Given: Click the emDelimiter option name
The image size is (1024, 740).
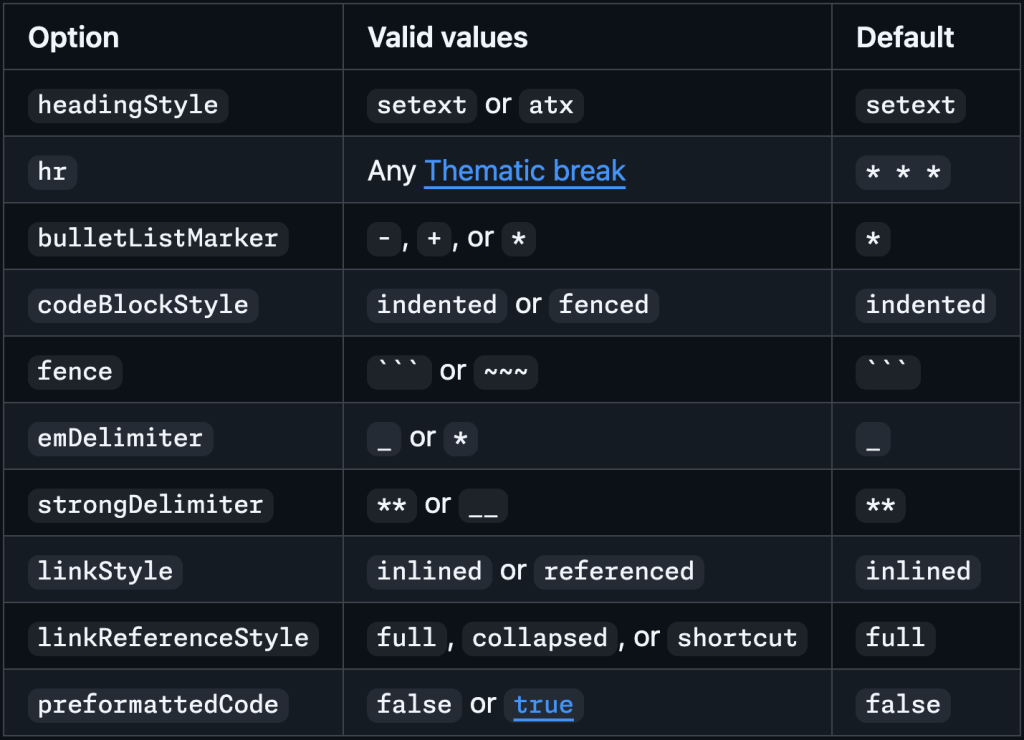Looking at the screenshot, I should tap(120, 438).
